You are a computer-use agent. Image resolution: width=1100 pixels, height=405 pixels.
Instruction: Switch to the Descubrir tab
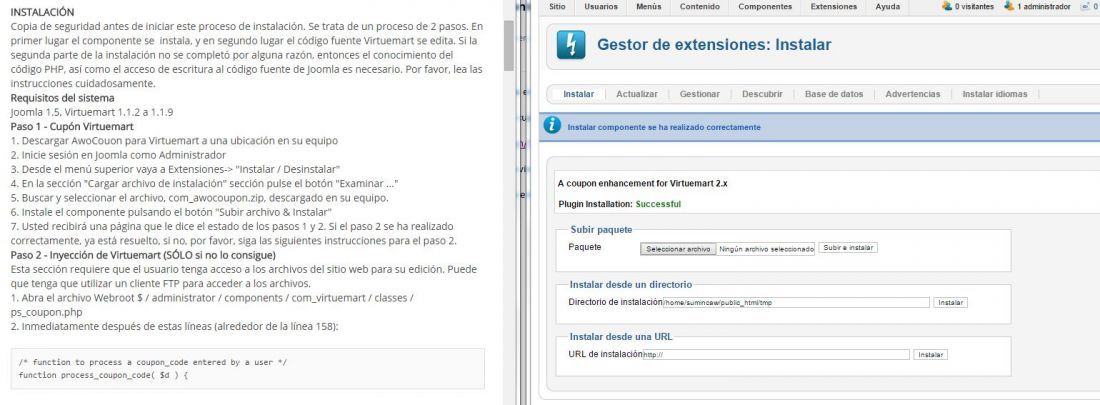(x=762, y=94)
